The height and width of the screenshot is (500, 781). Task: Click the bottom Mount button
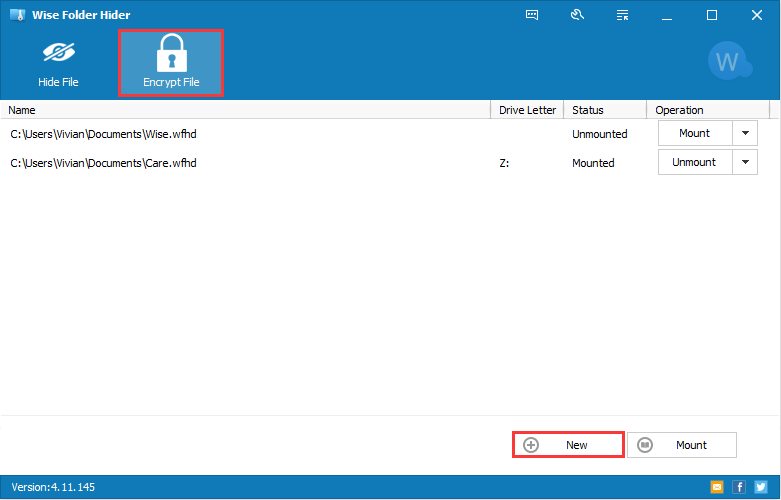tap(682, 445)
